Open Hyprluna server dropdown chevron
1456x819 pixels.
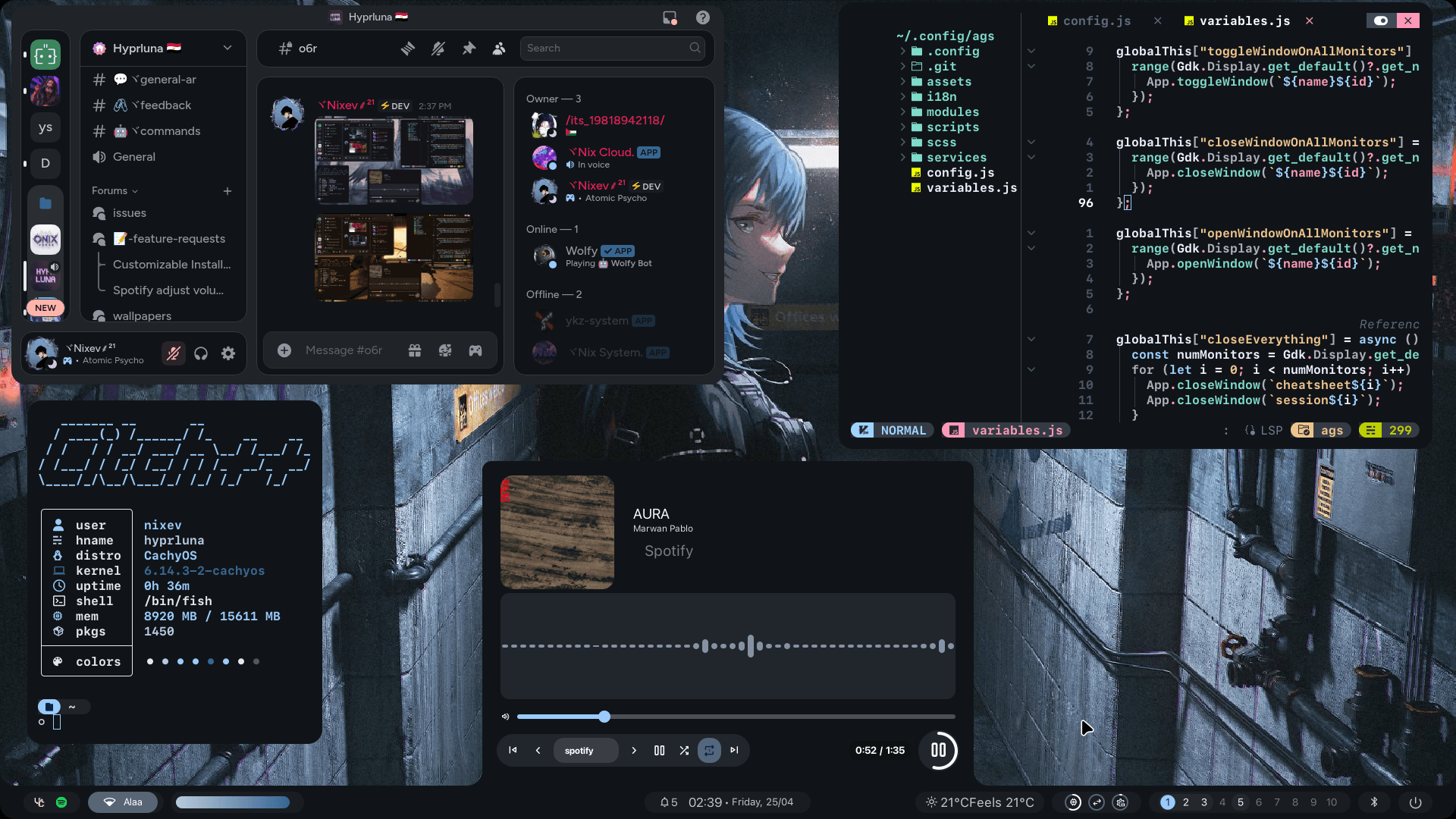[227, 49]
